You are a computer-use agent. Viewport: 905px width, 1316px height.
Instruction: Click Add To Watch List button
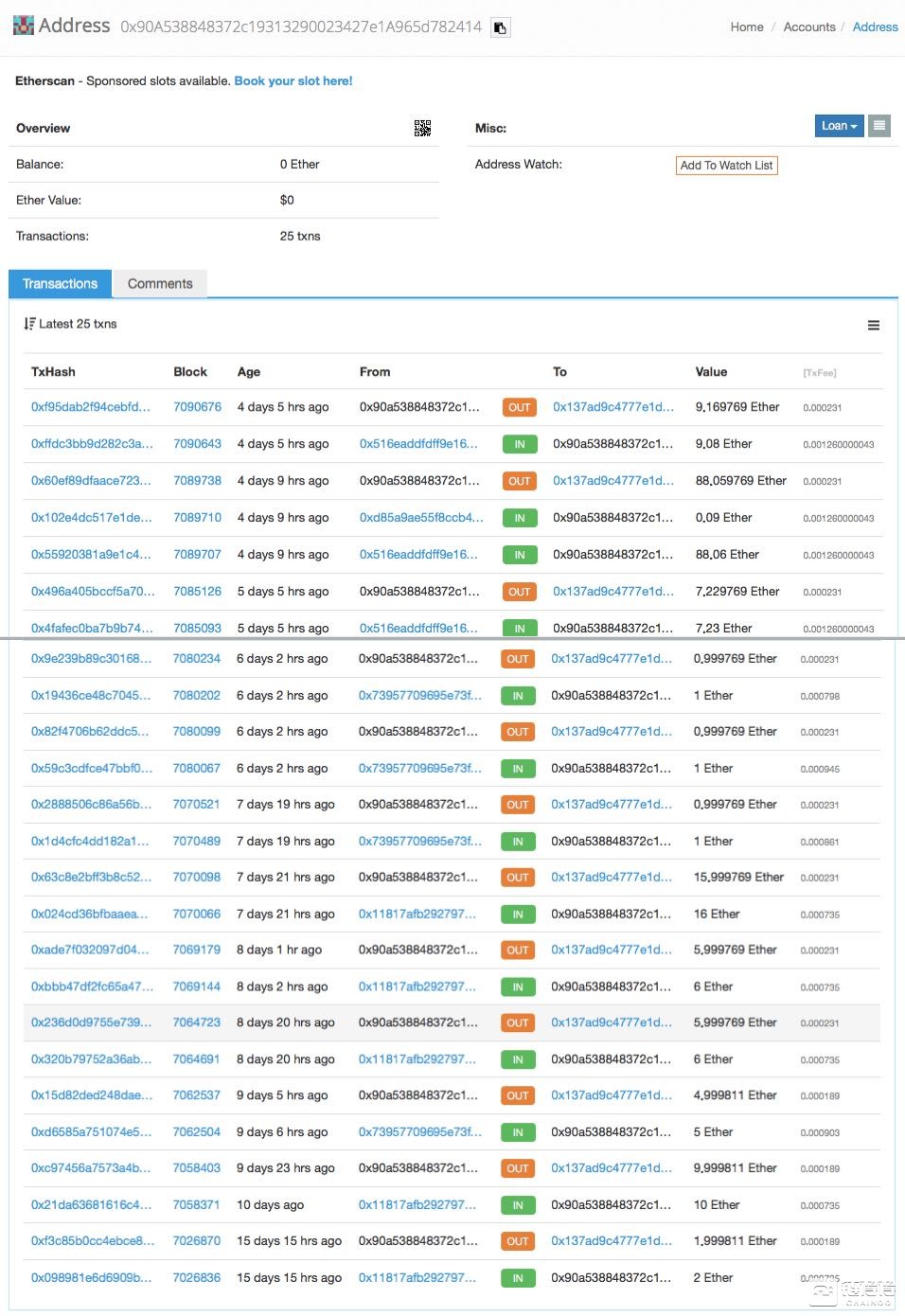coord(726,166)
